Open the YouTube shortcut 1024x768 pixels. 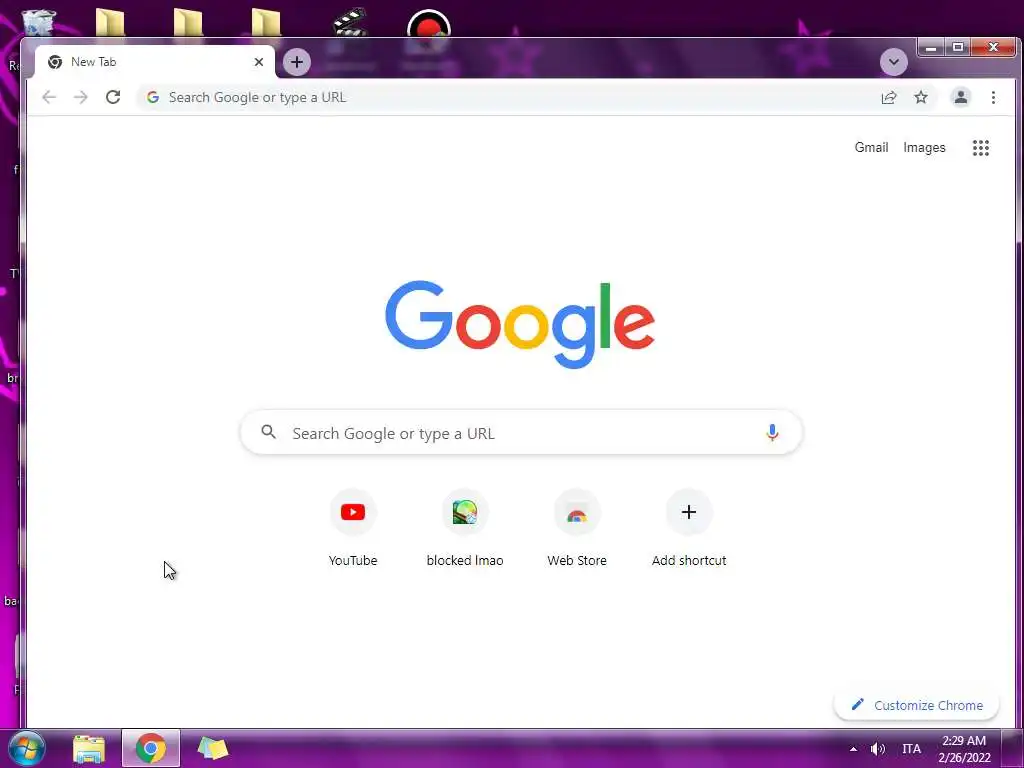tap(353, 528)
